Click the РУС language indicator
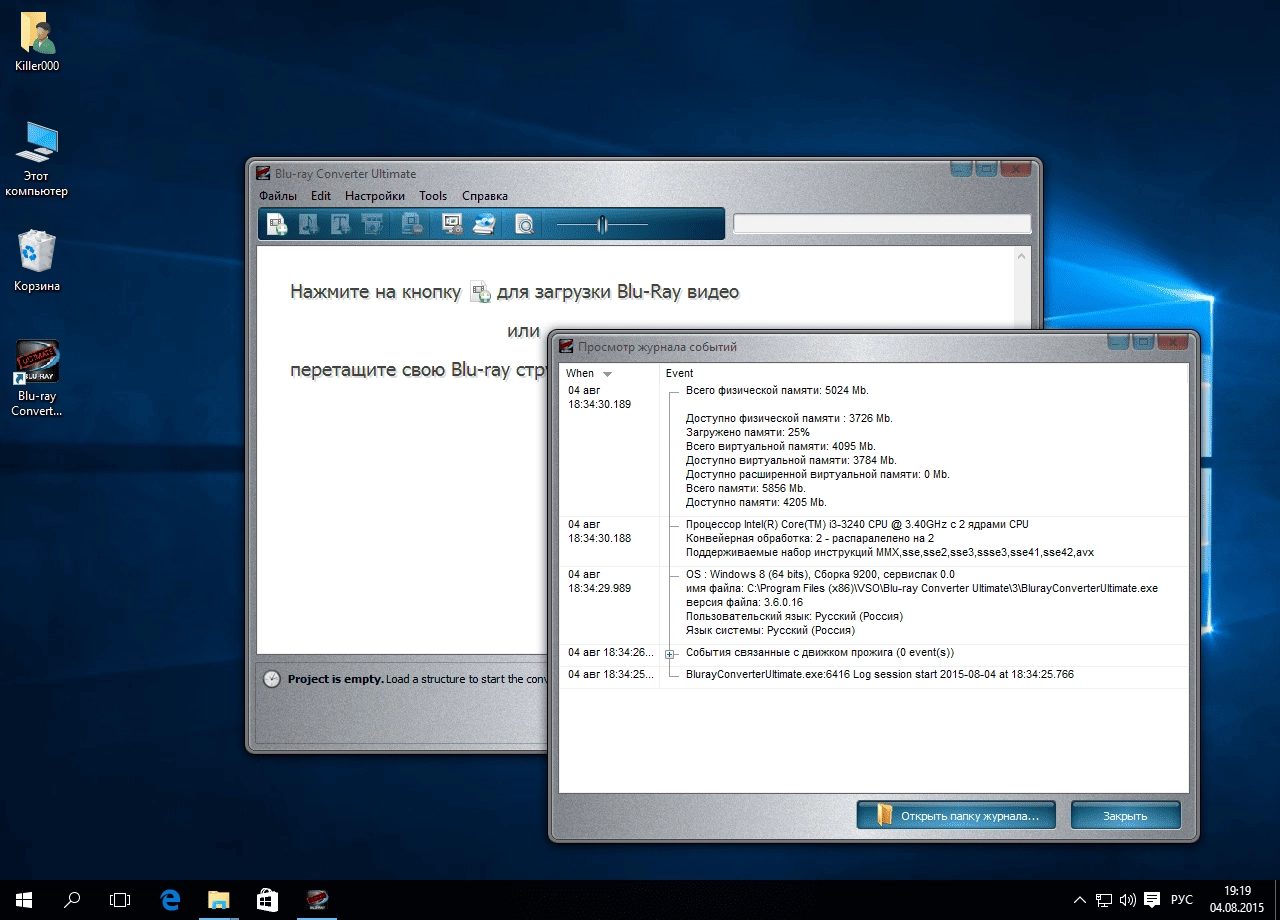The image size is (1280, 920). (1182, 900)
